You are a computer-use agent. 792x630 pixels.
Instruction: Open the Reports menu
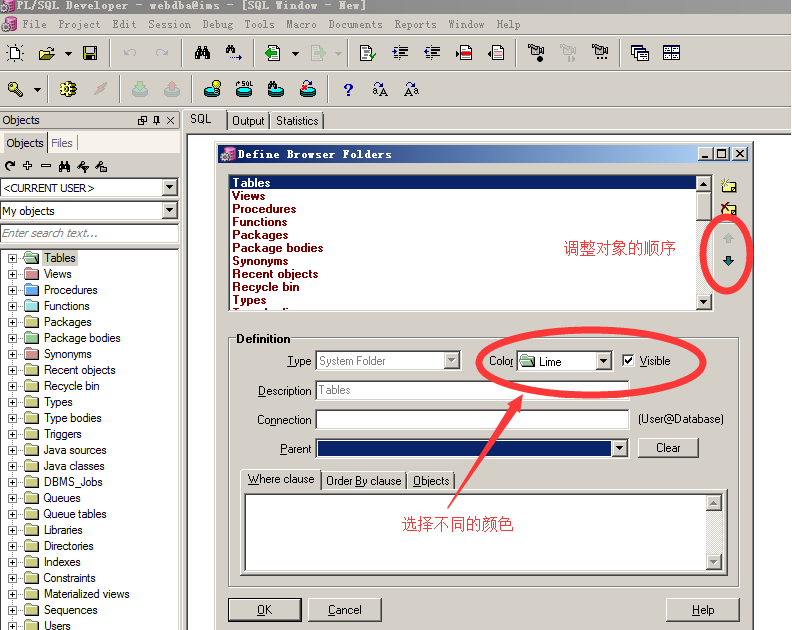[x=415, y=24]
